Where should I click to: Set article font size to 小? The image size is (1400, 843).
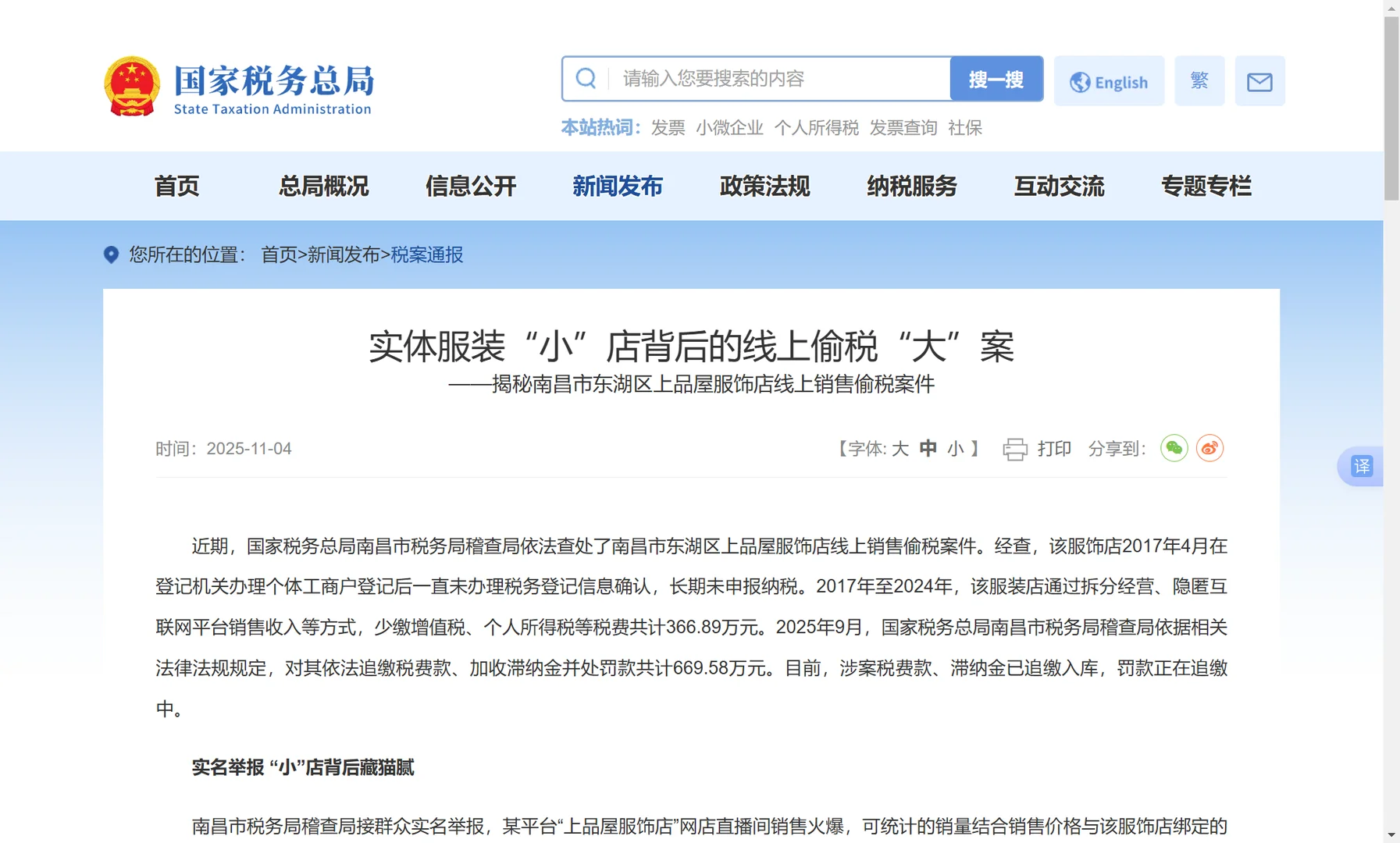[x=954, y=449]
